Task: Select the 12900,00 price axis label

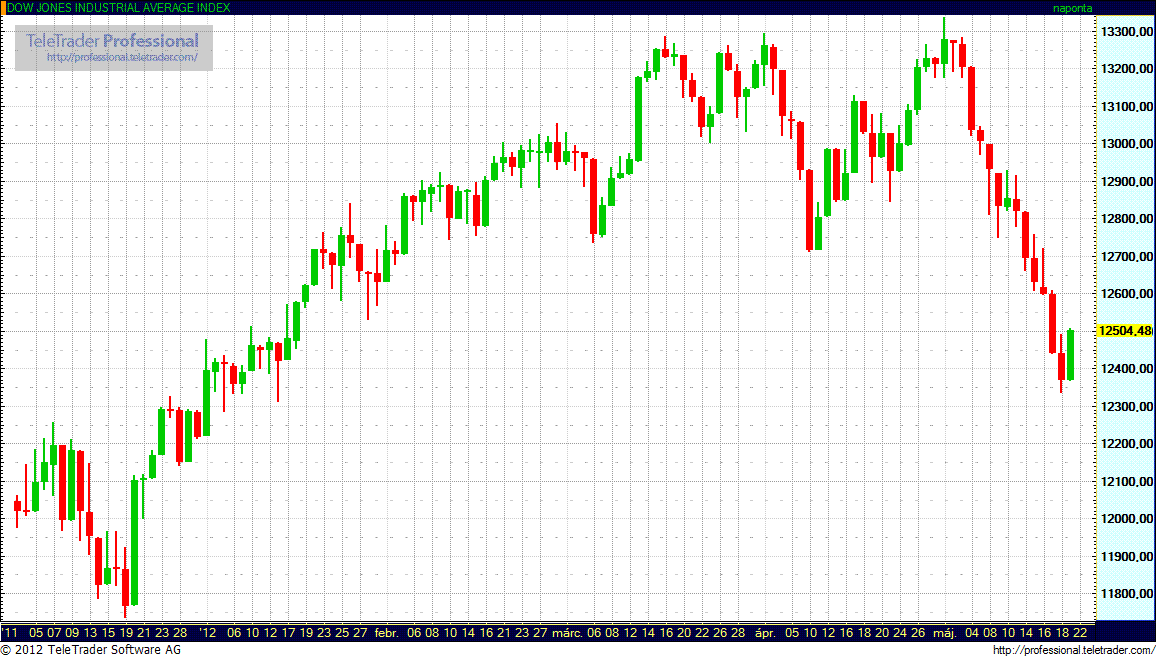Action: click(1126, 181)
